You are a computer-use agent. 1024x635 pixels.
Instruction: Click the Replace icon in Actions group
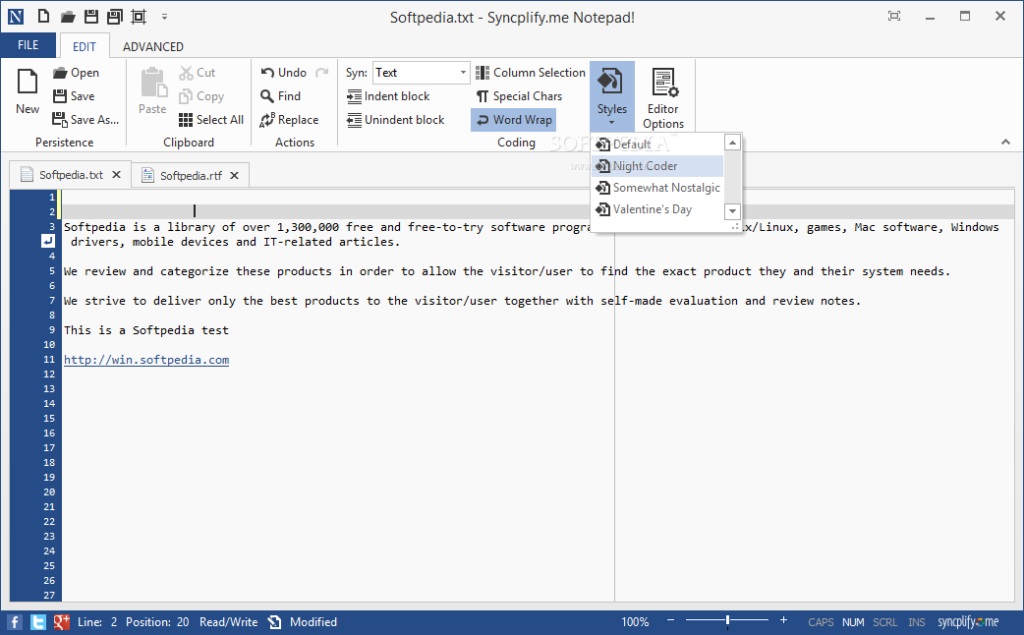point(267,120)
